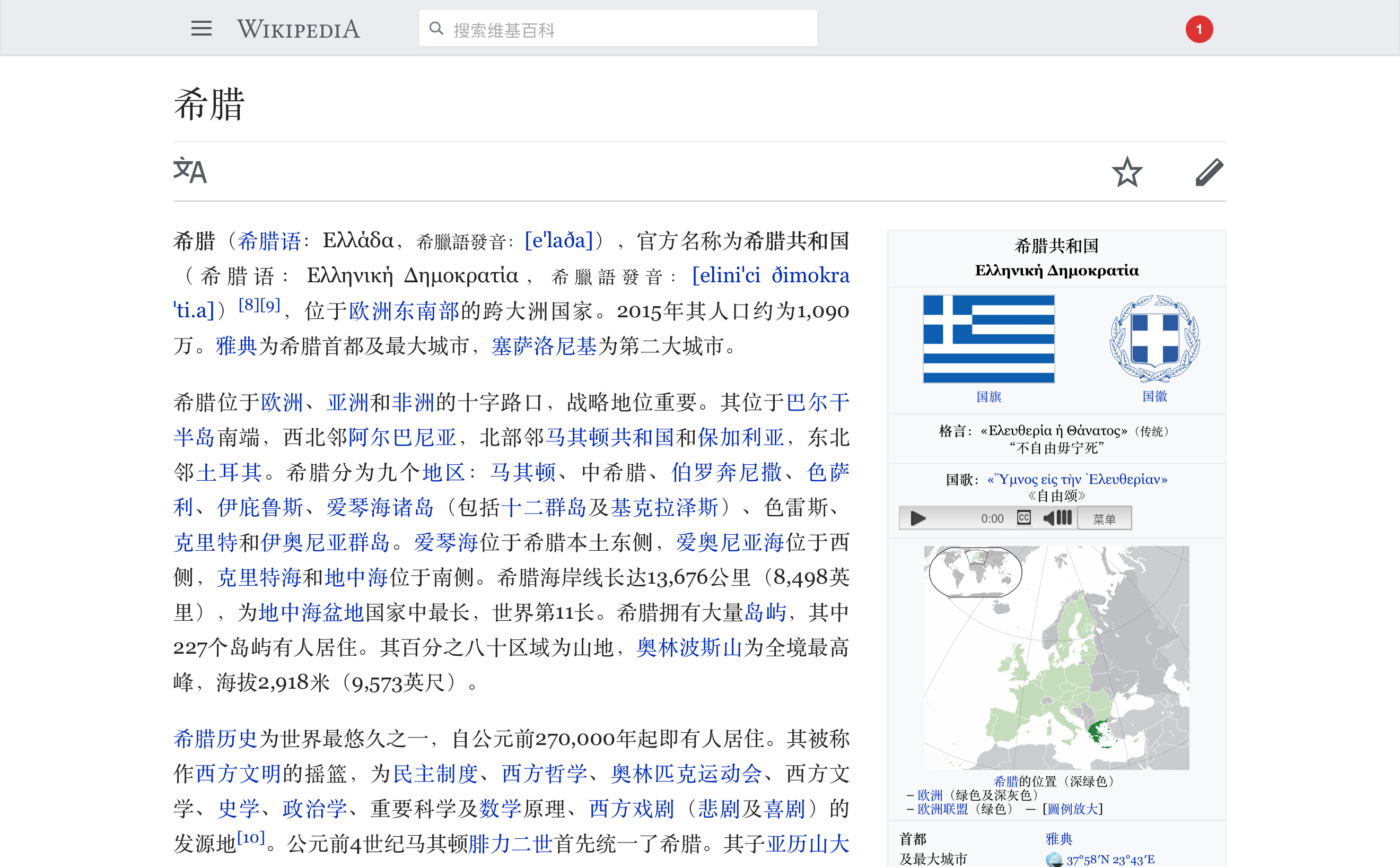Open the 37°58′N 23°43′E coordinates
The image size is (1400, 867).
pyautogui.click(x=1110, y=860)
